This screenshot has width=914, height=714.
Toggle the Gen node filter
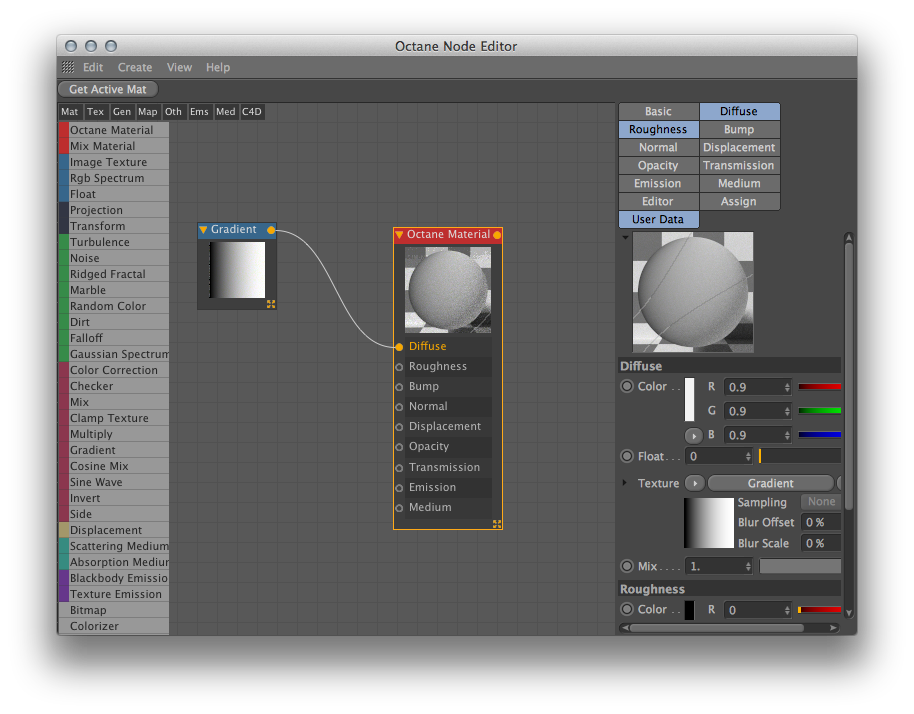coord(121,112)
